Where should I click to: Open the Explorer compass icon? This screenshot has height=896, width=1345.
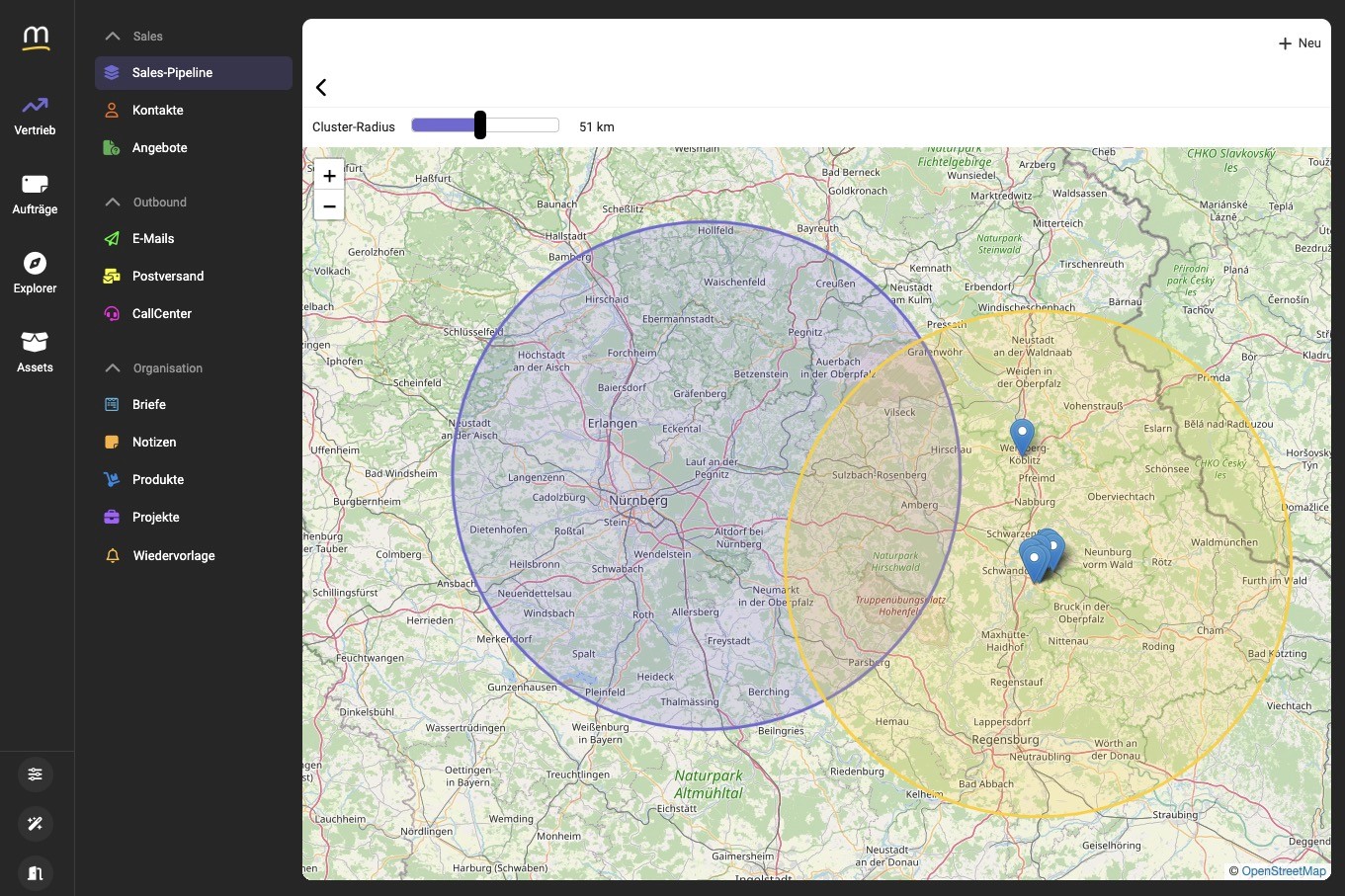[x=35, y=273]
